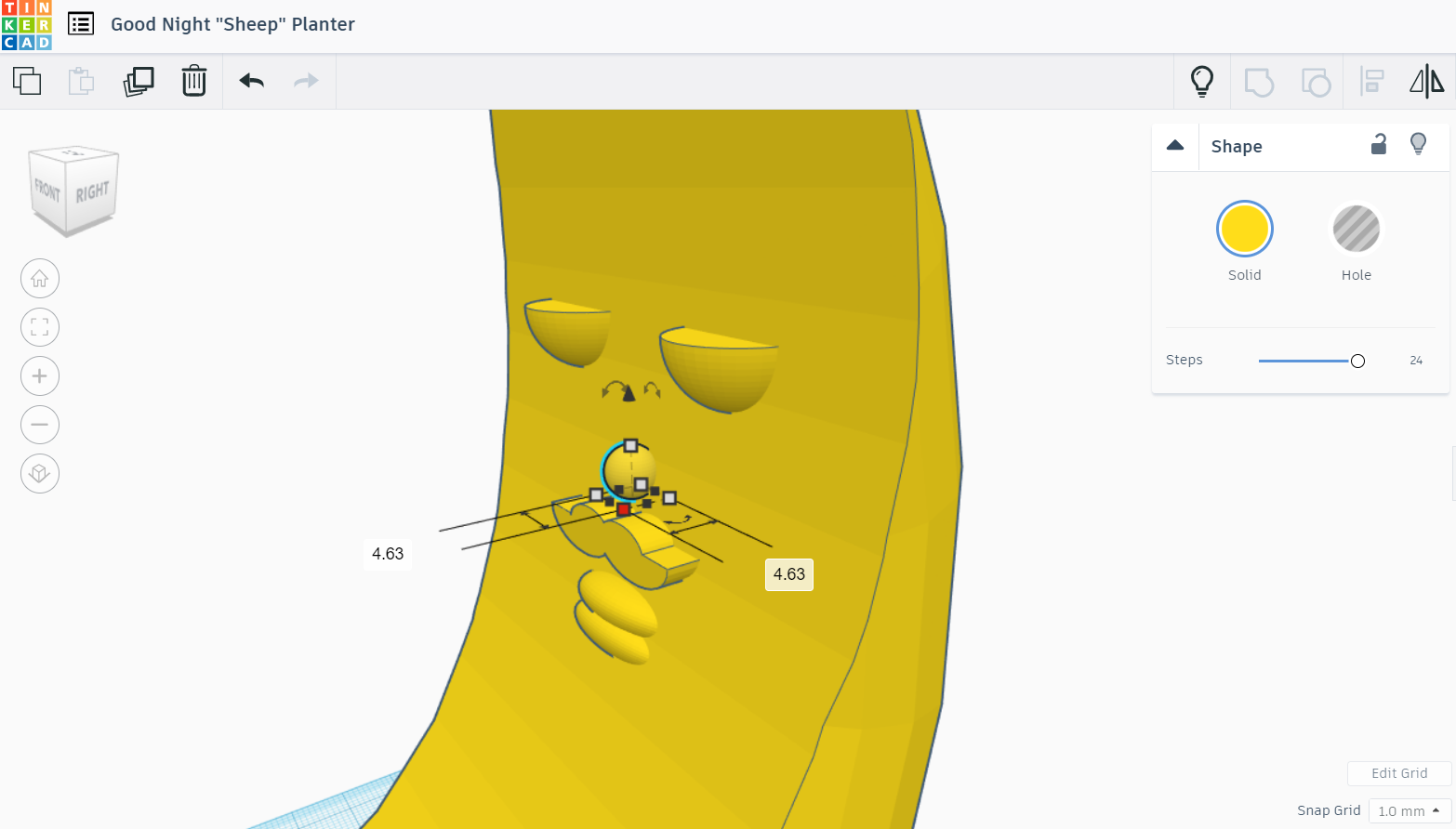
Task: Show all hidden shapes with lightbulb icon
Action: 1202,82
